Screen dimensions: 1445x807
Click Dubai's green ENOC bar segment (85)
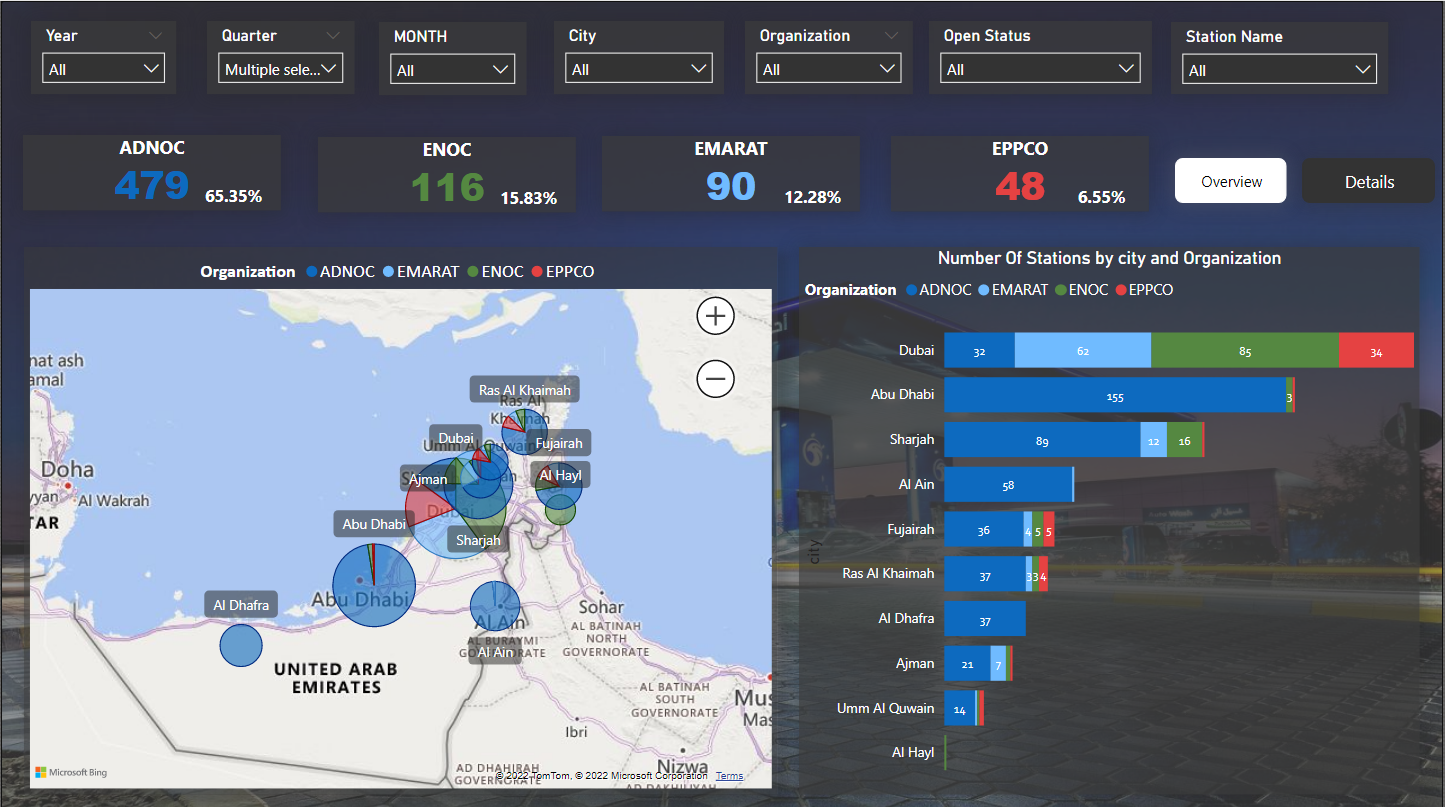(x=1244, y=351)
